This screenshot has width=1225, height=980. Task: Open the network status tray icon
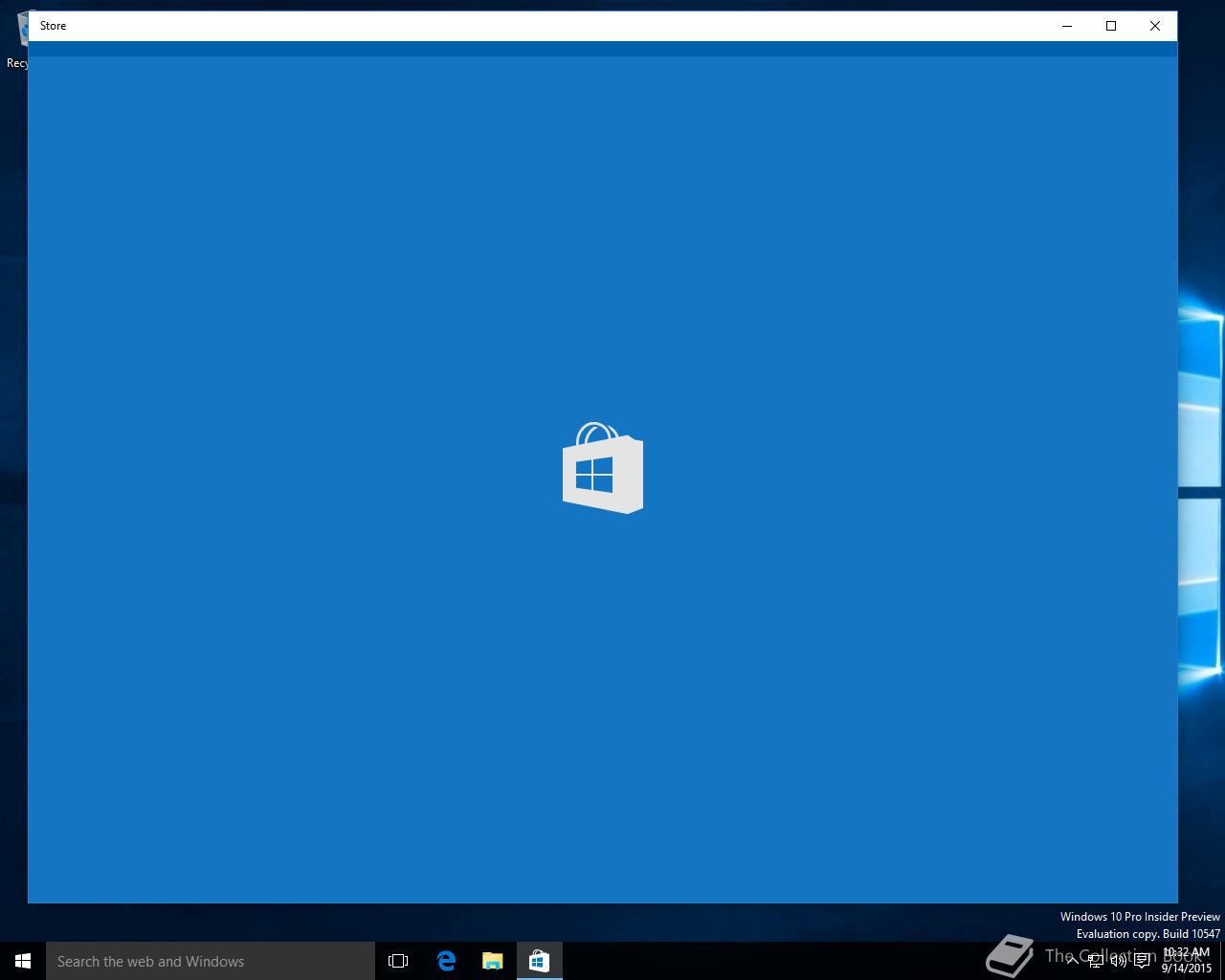pyautogui.click(x=1096, y=960)
